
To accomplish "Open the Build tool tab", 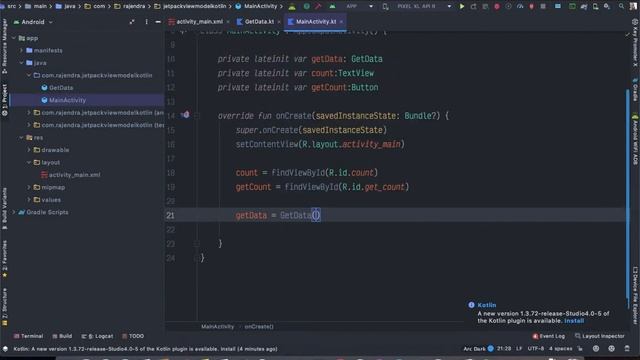I will pos(62,336).
